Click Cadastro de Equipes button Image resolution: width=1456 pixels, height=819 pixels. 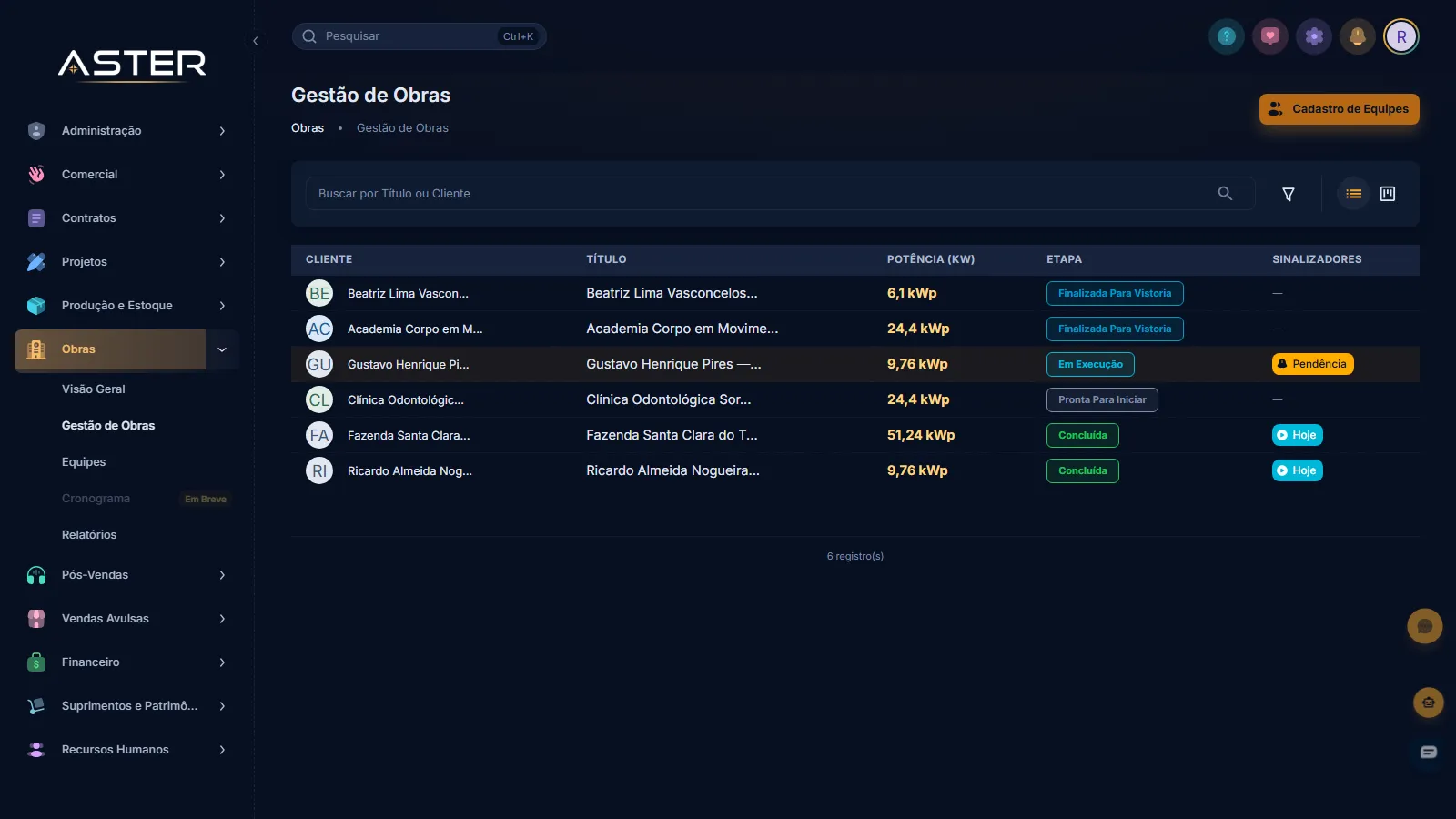click(x=1340, y=109)
